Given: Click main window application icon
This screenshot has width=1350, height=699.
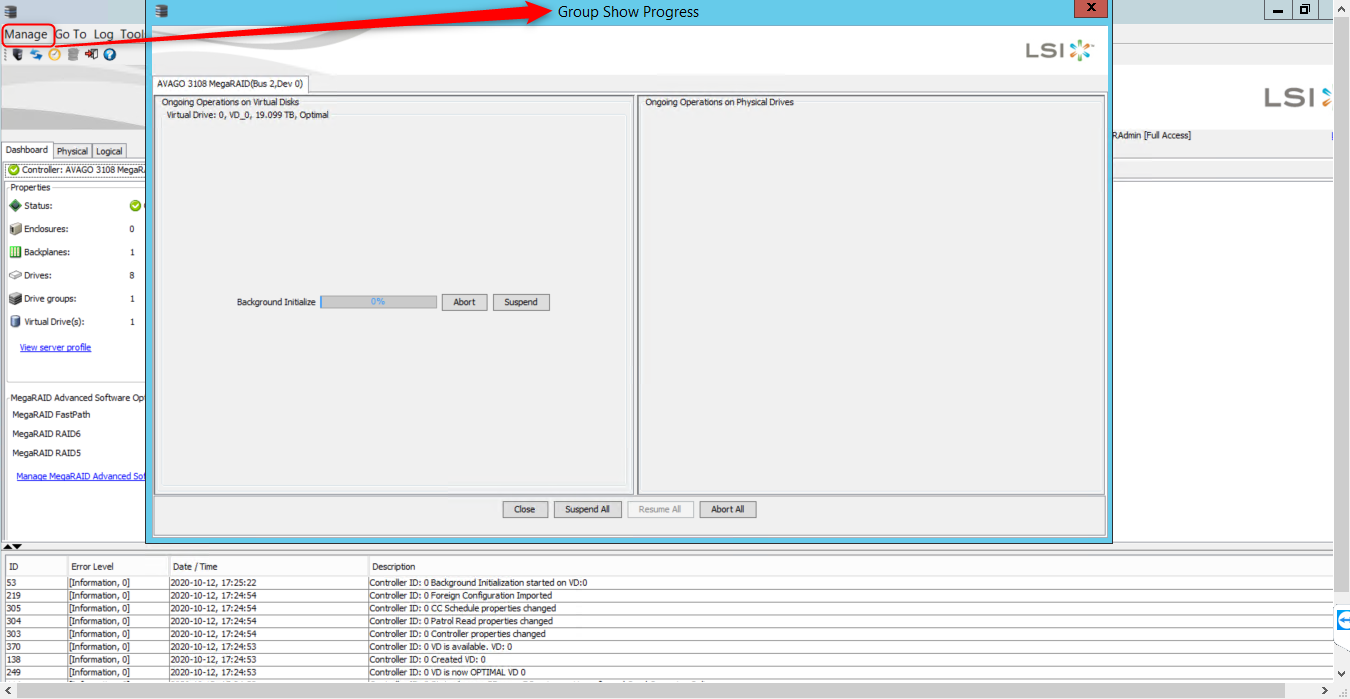Looking at the screenshot, I should pyautogui.click(x=10, y=11).
